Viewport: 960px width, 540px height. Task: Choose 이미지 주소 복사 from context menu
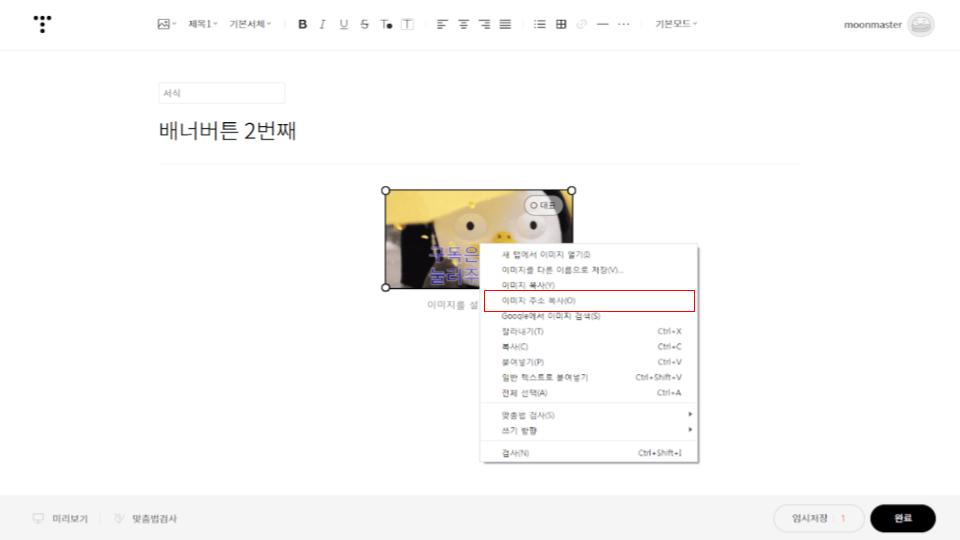[589, 301]
